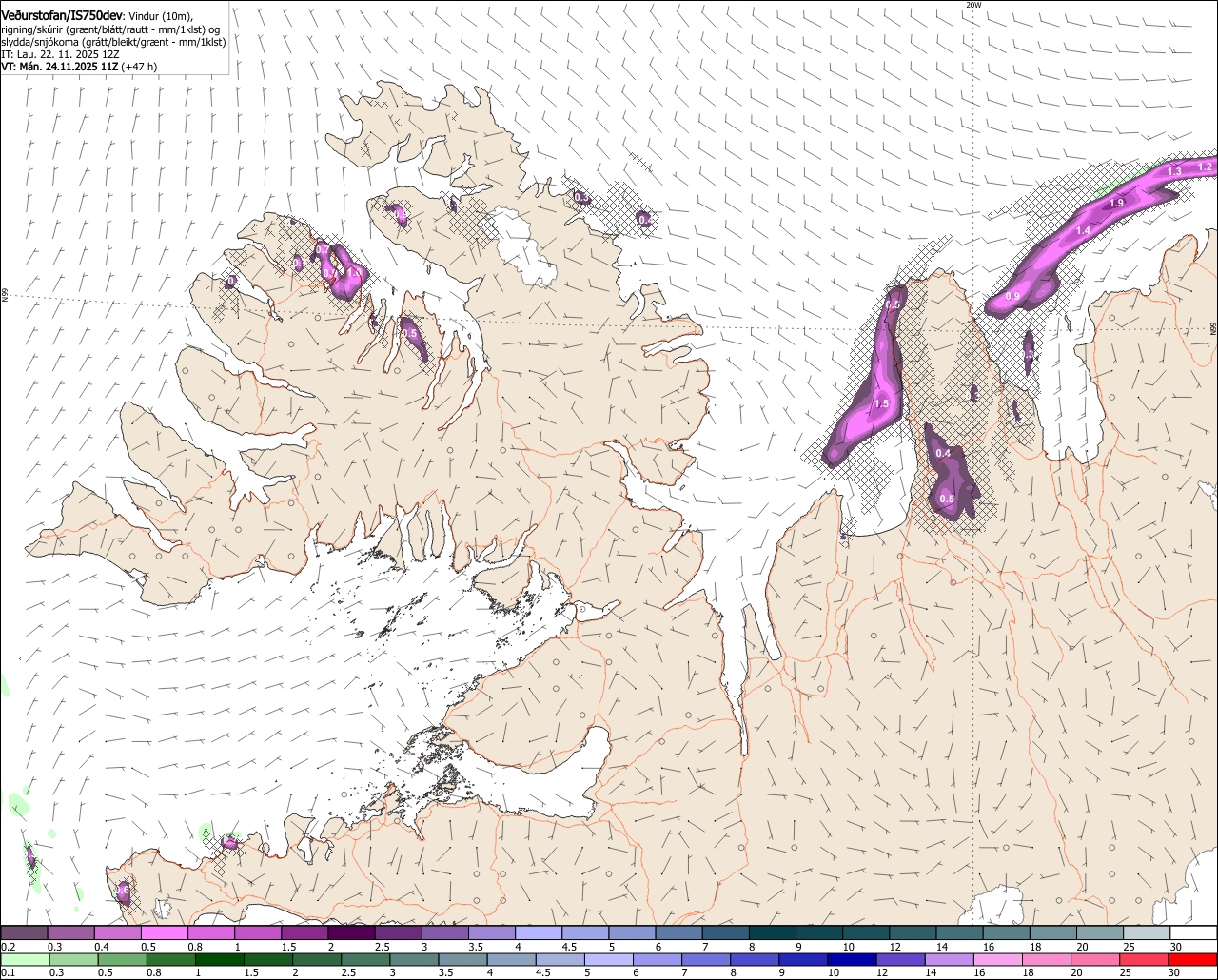Select the 'slydda/snjókoma' legend description line
This screenshot has height=980, width=1218.
click(x=113, y=42)
